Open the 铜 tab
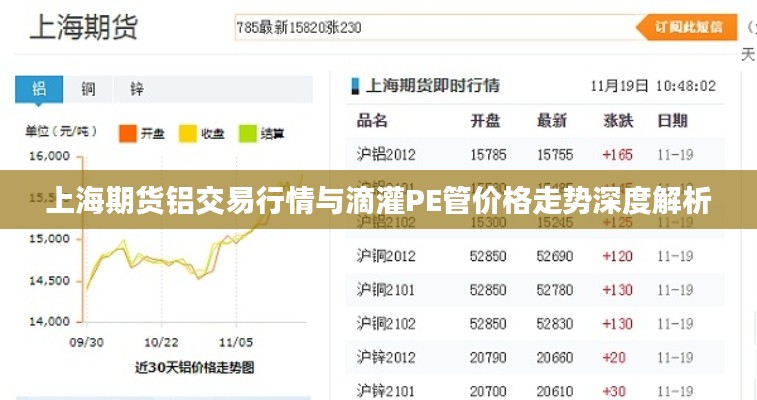The width and height of the screenshot is (757, 400). [88, 89]
